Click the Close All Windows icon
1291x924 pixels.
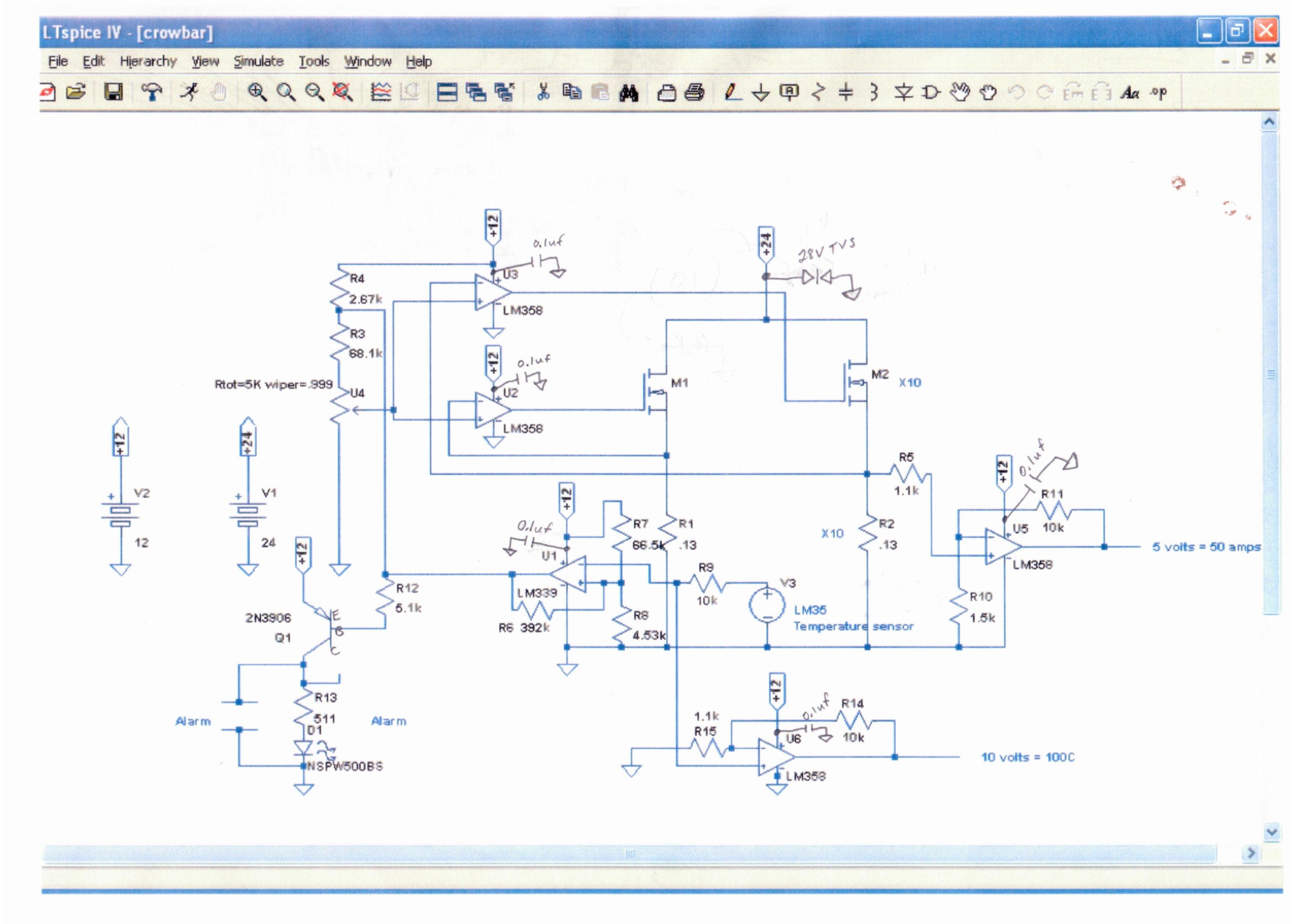[x=504, y=92]
